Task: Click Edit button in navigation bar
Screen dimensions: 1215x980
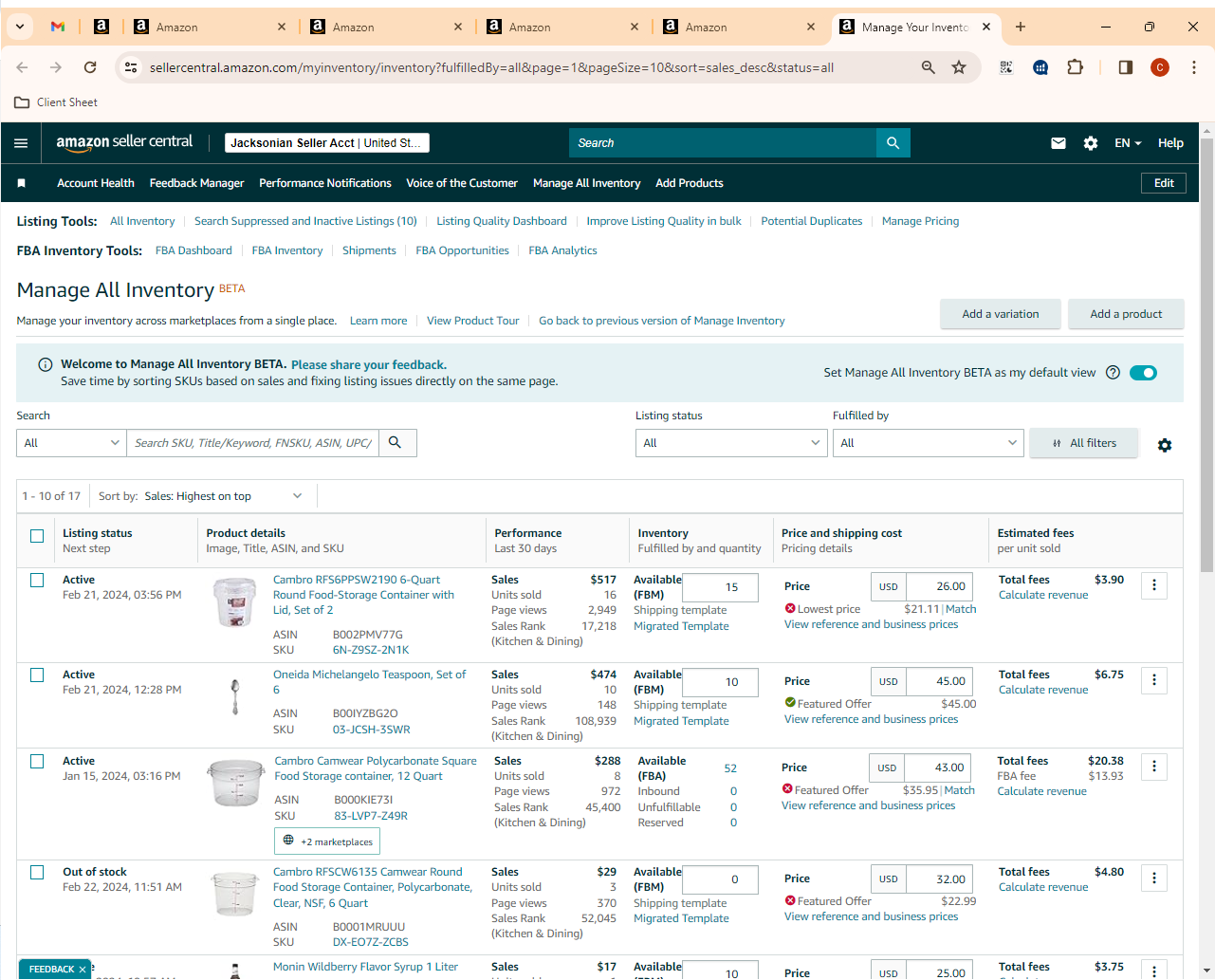Action: click(x=1164, y=183)
